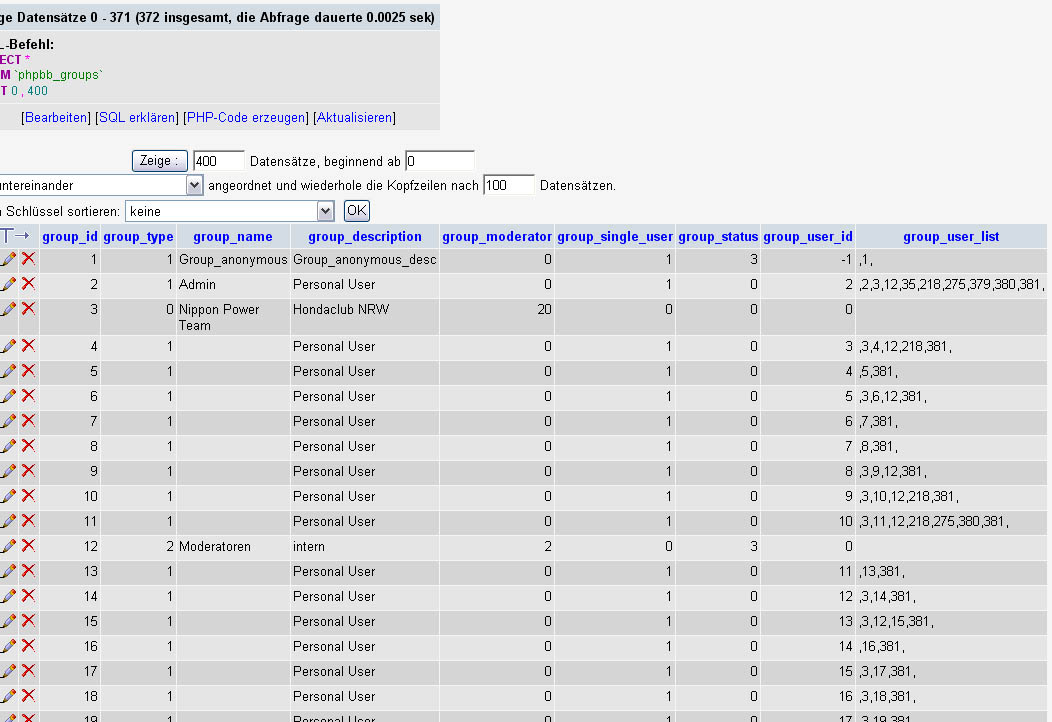Delete the Group_anonymous row with red X

coord(28,259)
